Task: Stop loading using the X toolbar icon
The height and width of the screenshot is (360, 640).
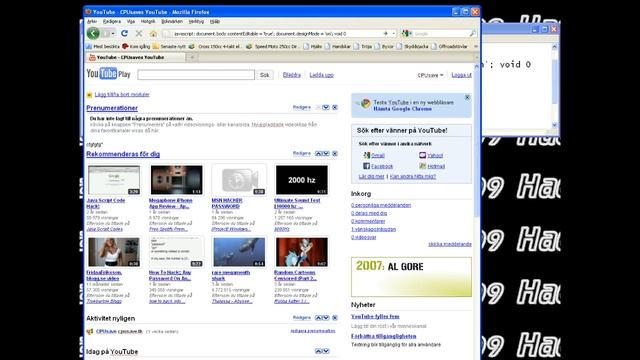Action: pyautogui.click(x=139, y=33)
